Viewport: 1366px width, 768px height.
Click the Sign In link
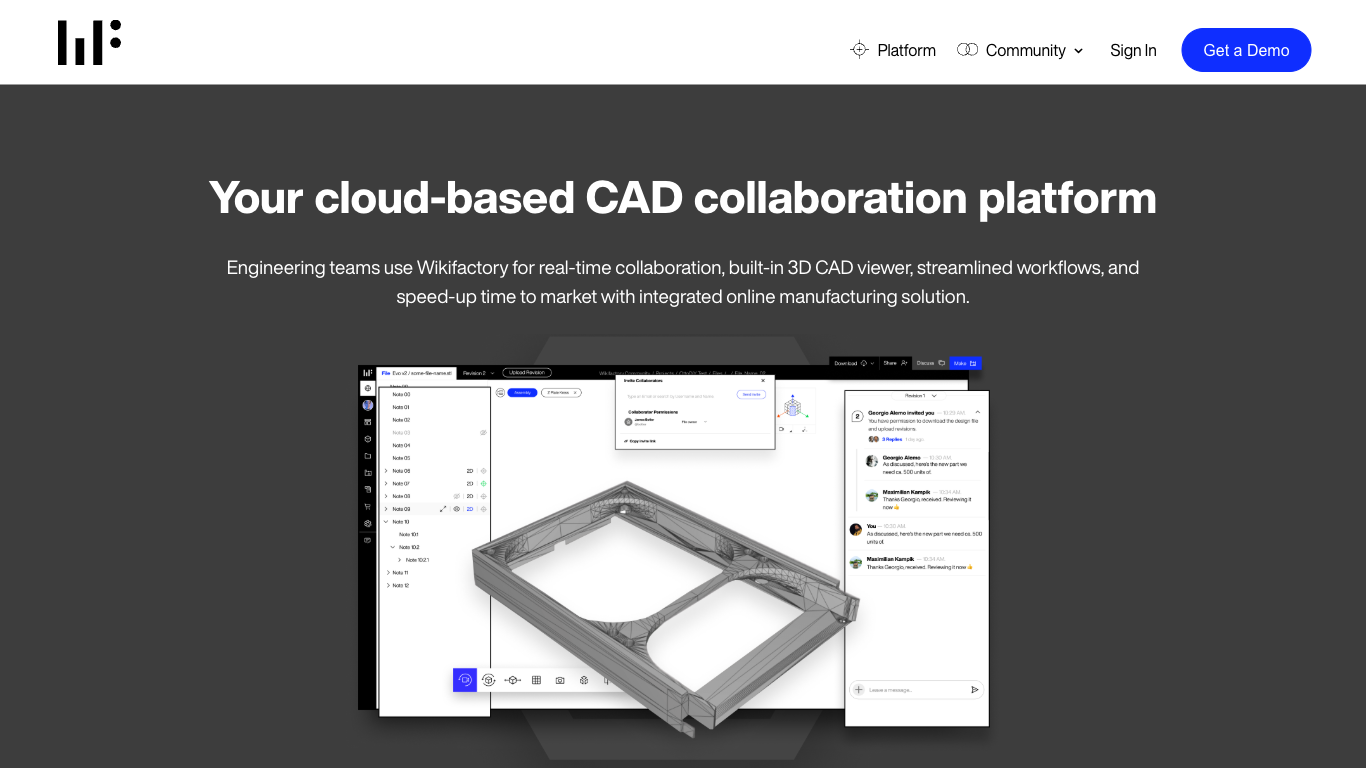[x=1133, y=50]
